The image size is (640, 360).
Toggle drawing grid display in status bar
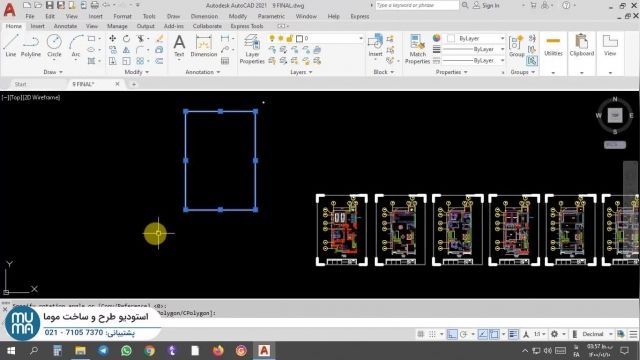pyautogui.click(x=421, y=334)
